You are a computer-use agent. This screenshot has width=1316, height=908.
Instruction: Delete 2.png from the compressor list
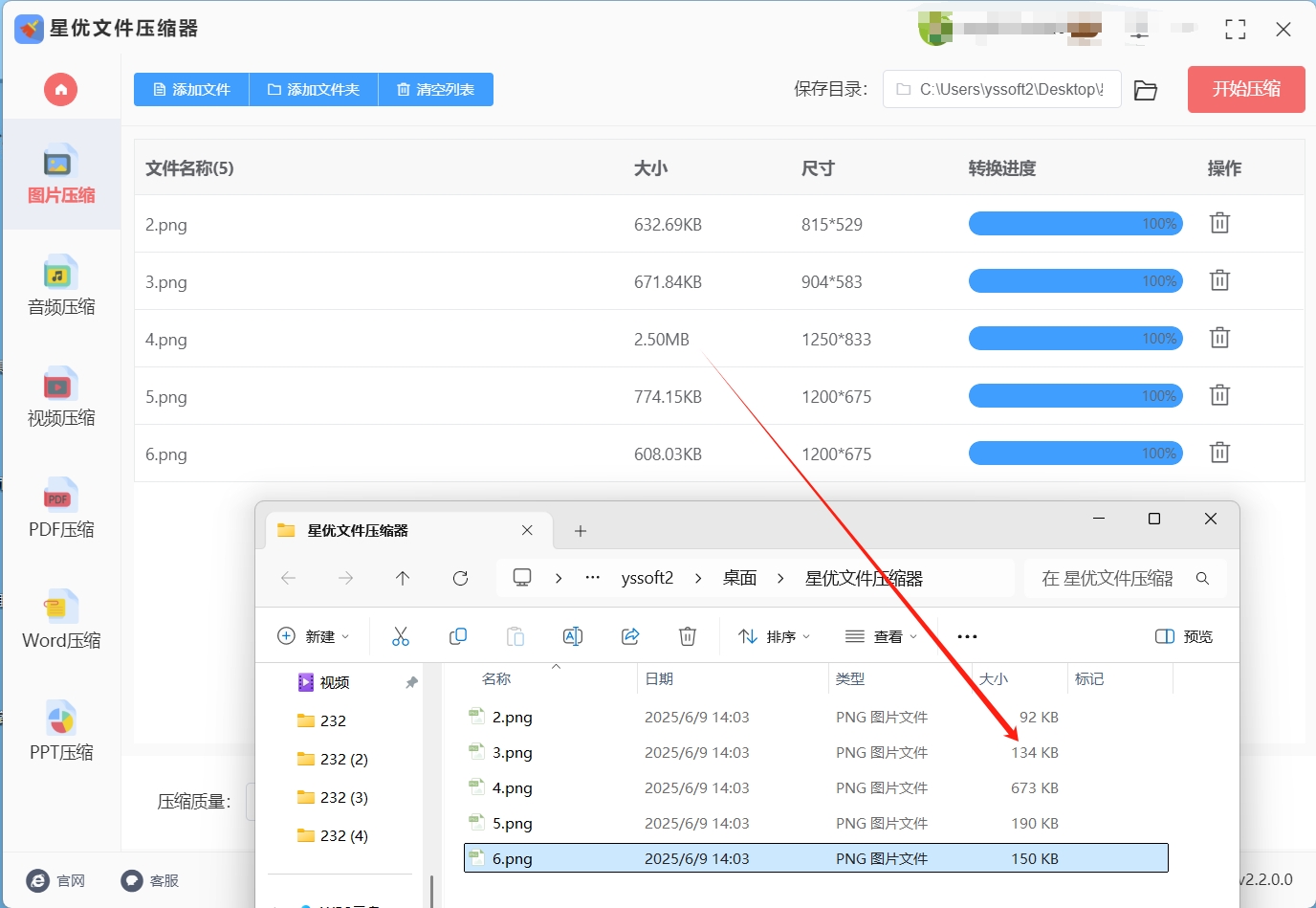[x=1219, y=223]
